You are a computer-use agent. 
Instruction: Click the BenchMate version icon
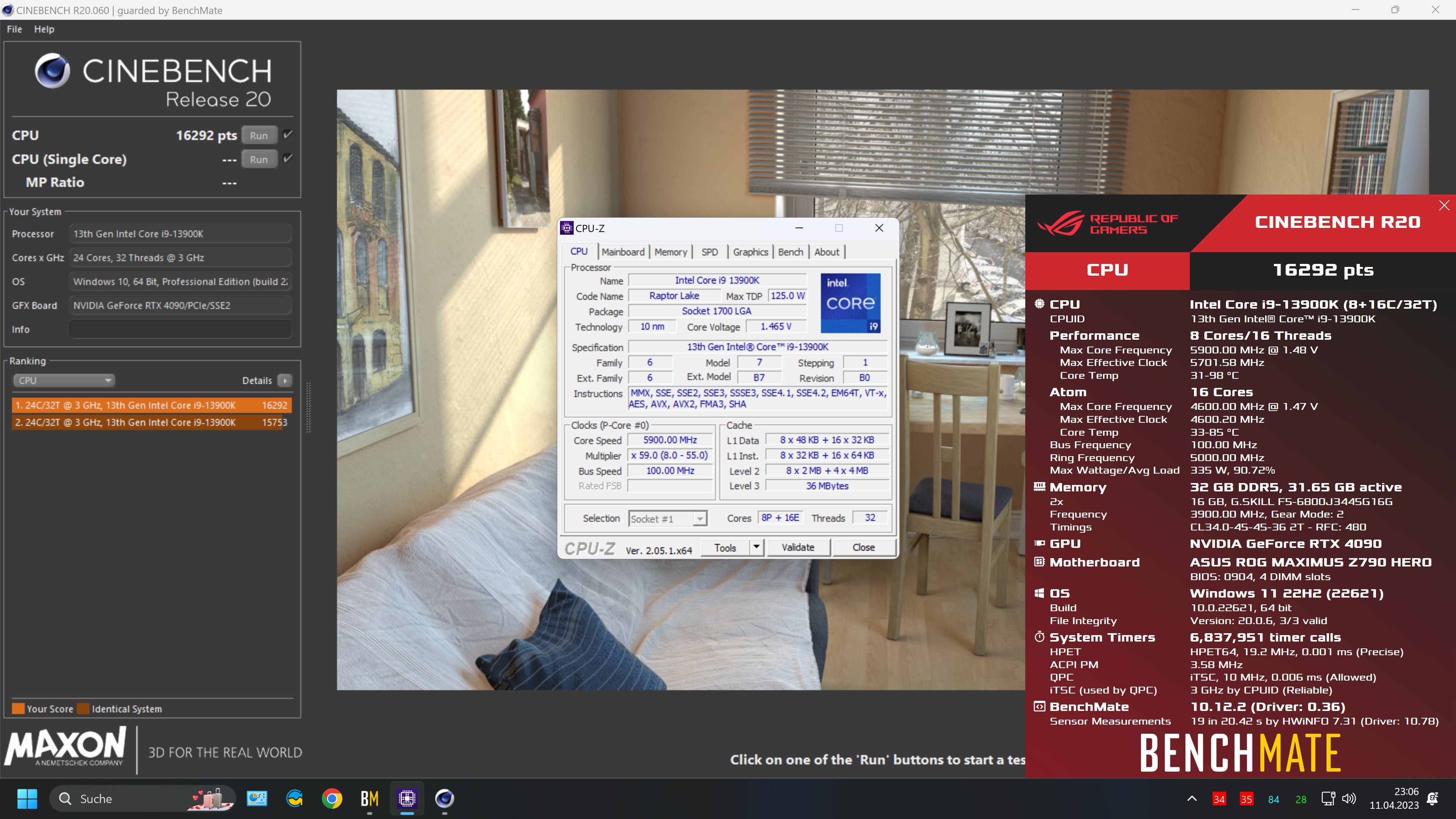1039,706
